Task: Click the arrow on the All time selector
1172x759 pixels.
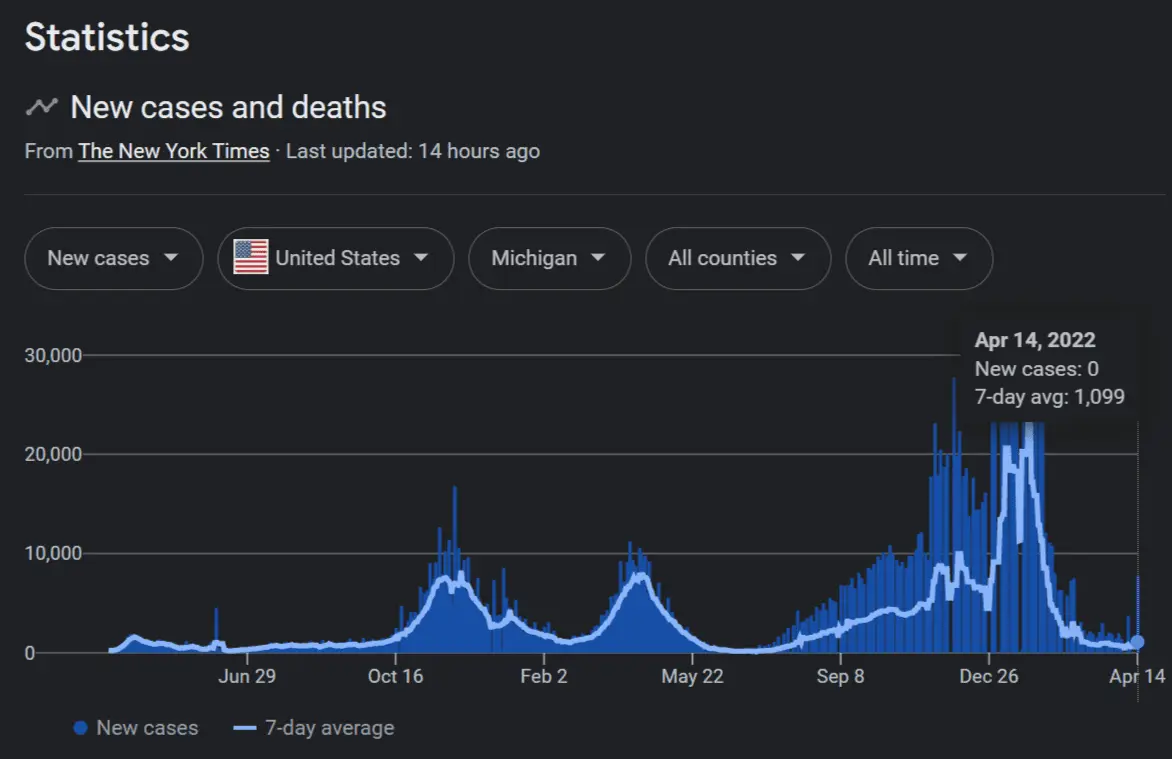Action: [x=960, y=258]
